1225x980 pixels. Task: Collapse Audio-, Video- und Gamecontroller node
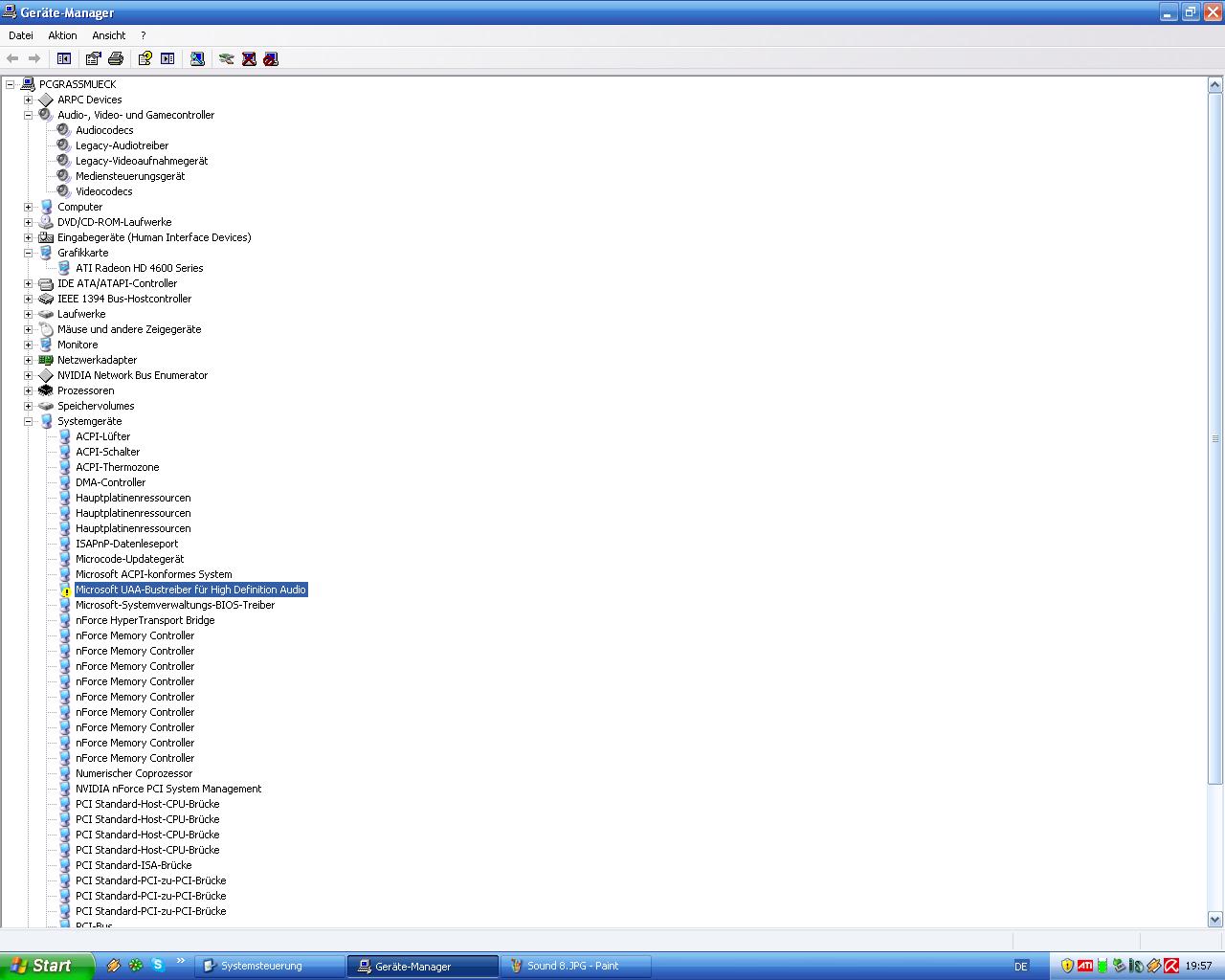point(28,115)
